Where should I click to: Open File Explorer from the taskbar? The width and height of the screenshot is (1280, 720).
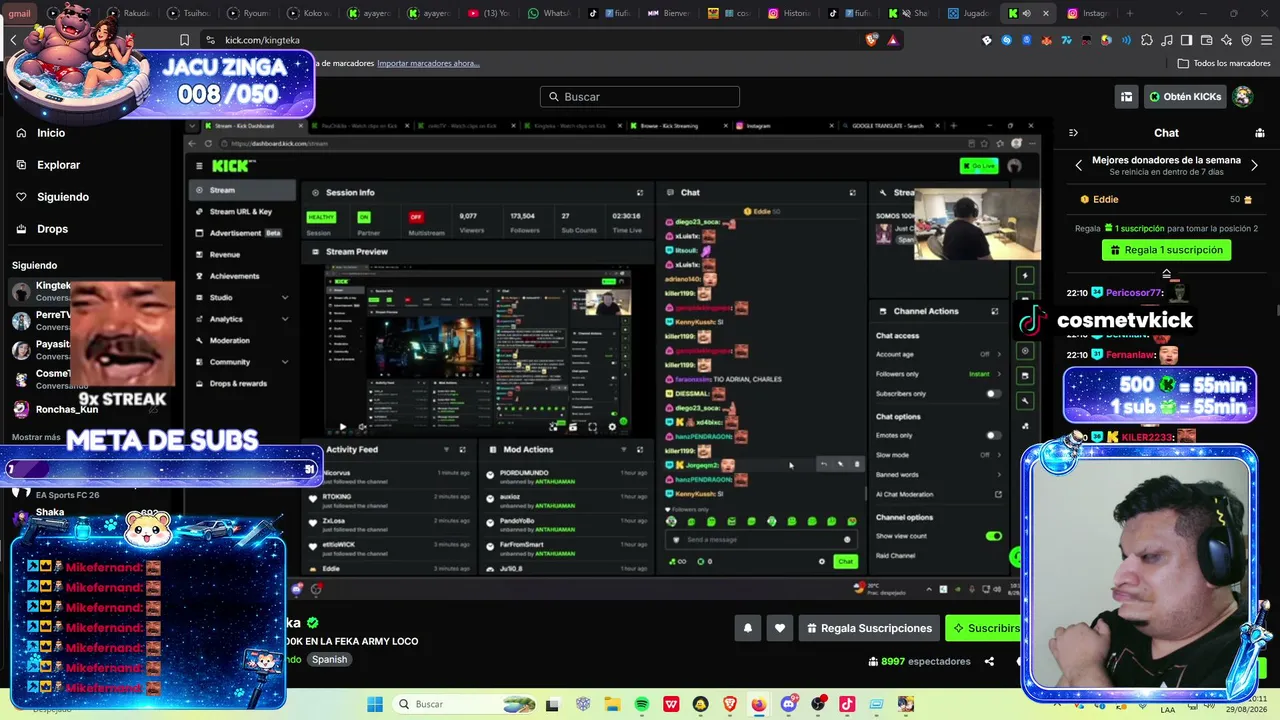coord(612,704)
